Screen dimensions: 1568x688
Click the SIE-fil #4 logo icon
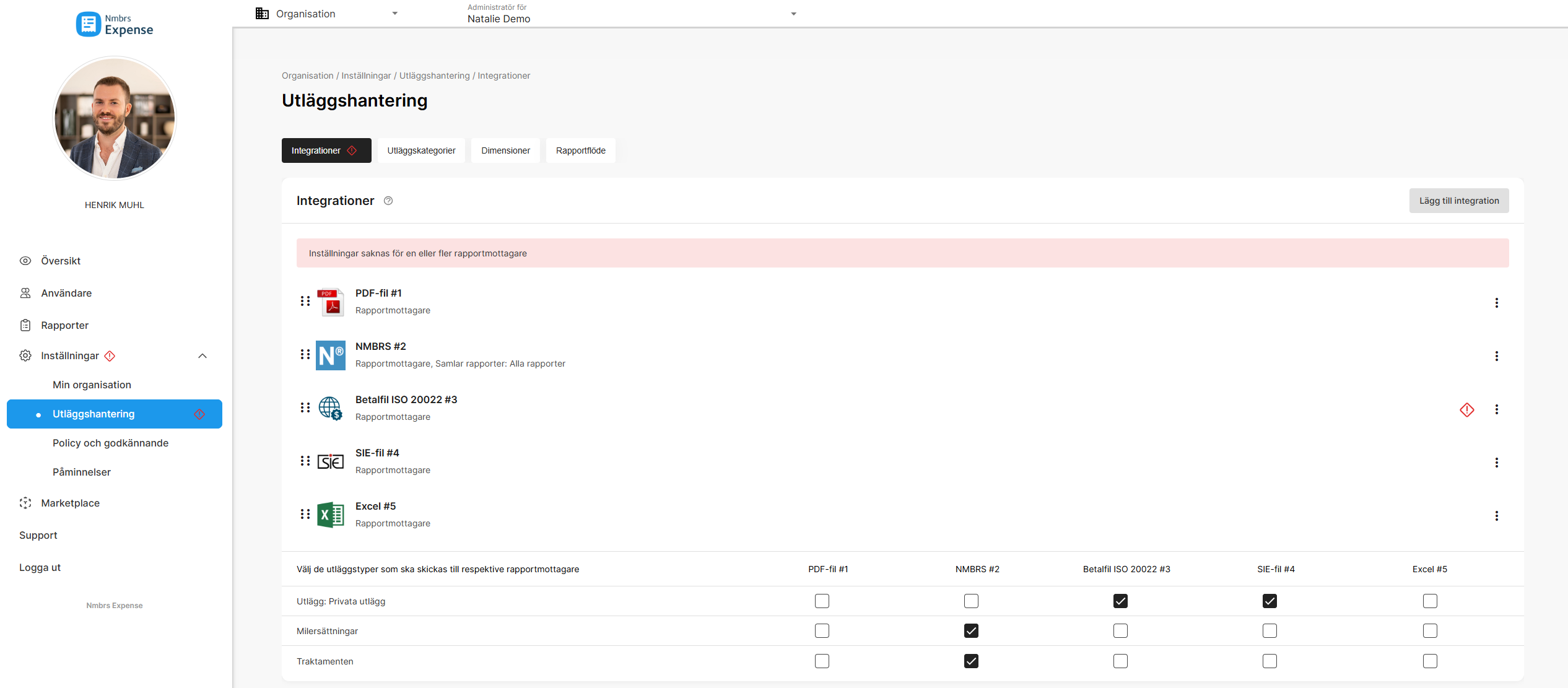[x=331, y=461]
